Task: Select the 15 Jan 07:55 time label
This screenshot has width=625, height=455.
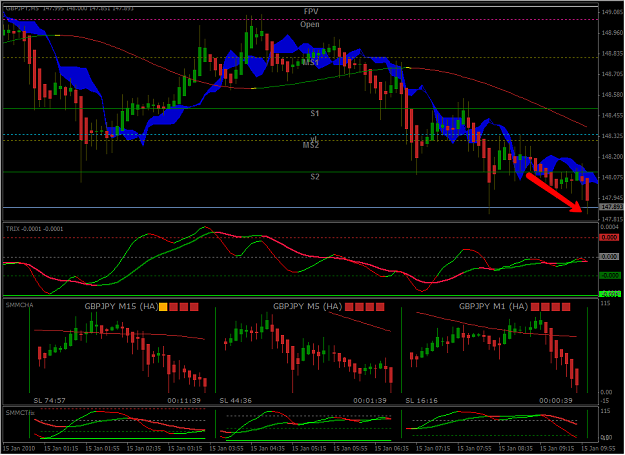Action: pyautogui.click(x=474, y=449)
